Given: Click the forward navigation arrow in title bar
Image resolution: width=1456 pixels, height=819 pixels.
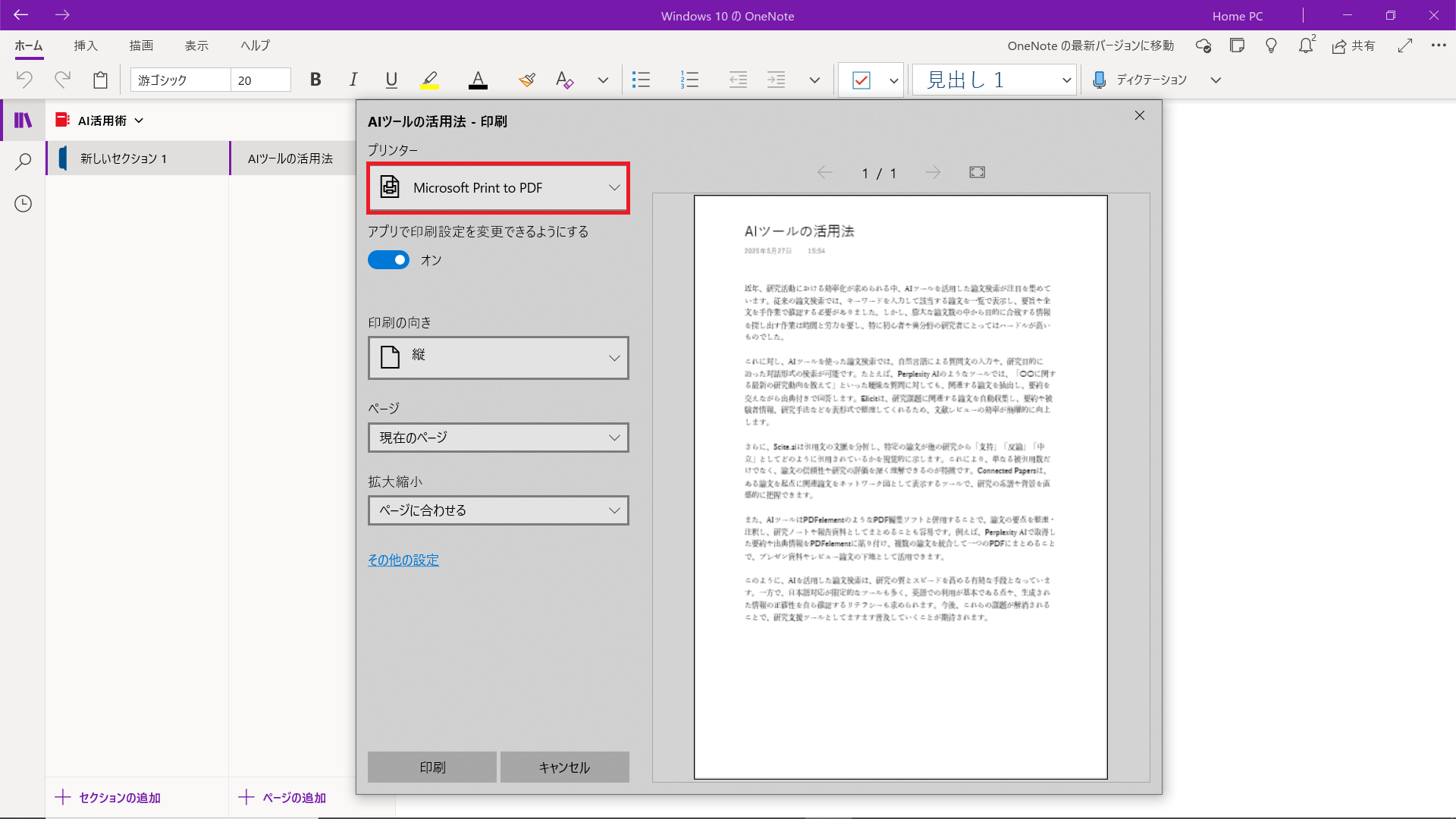Looking at the screenshot, I should [63, 15].
